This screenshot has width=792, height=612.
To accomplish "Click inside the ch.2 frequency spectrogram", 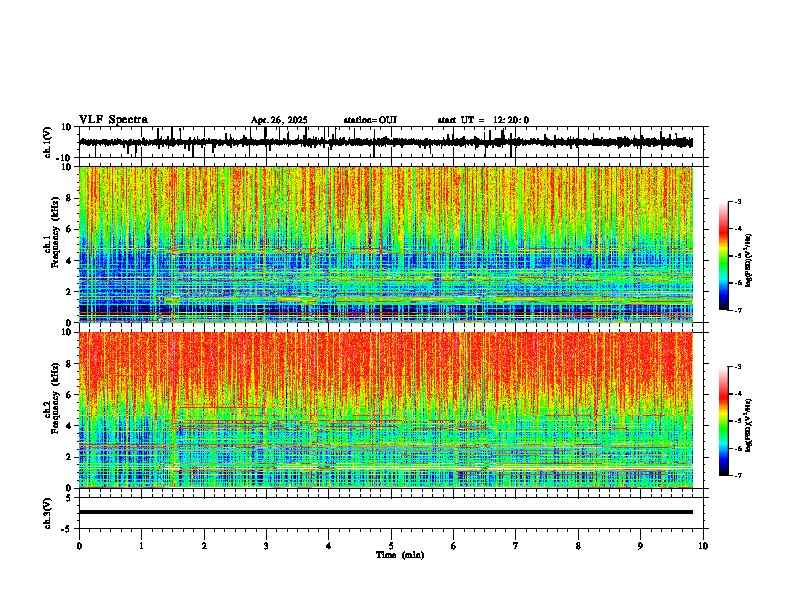I will pyautogui.click(x=386, y=410).
